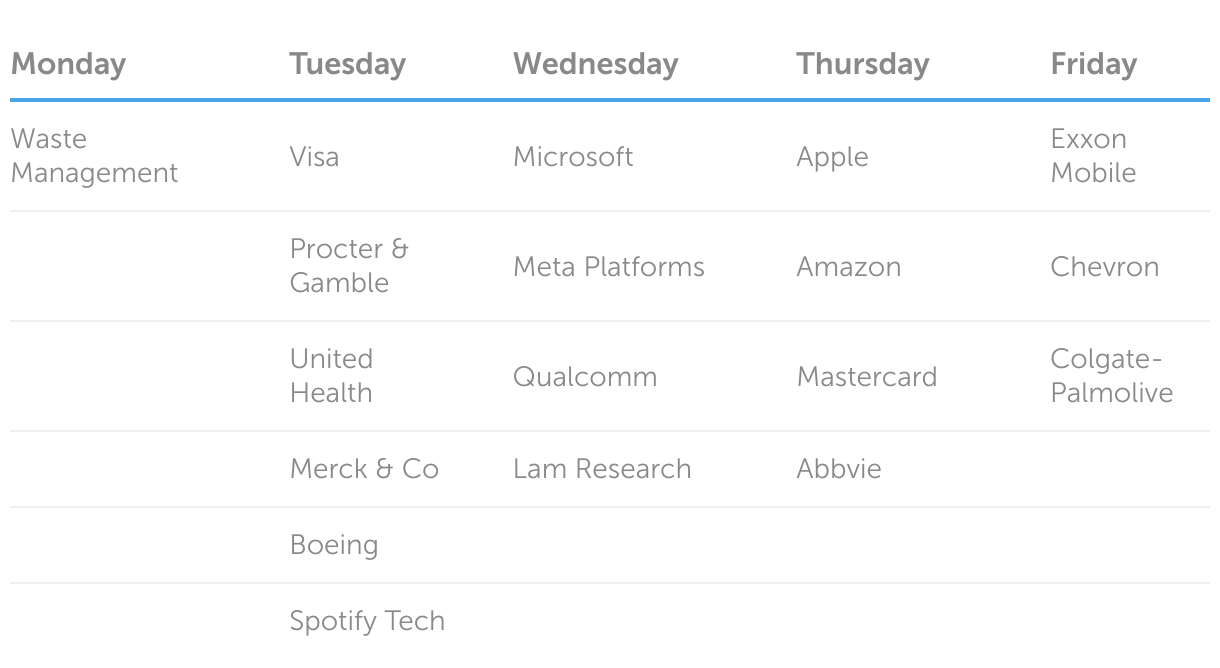Screen dimensions: 1220x668
Task: Select the Friday column header
Action: click(1093, 64)
